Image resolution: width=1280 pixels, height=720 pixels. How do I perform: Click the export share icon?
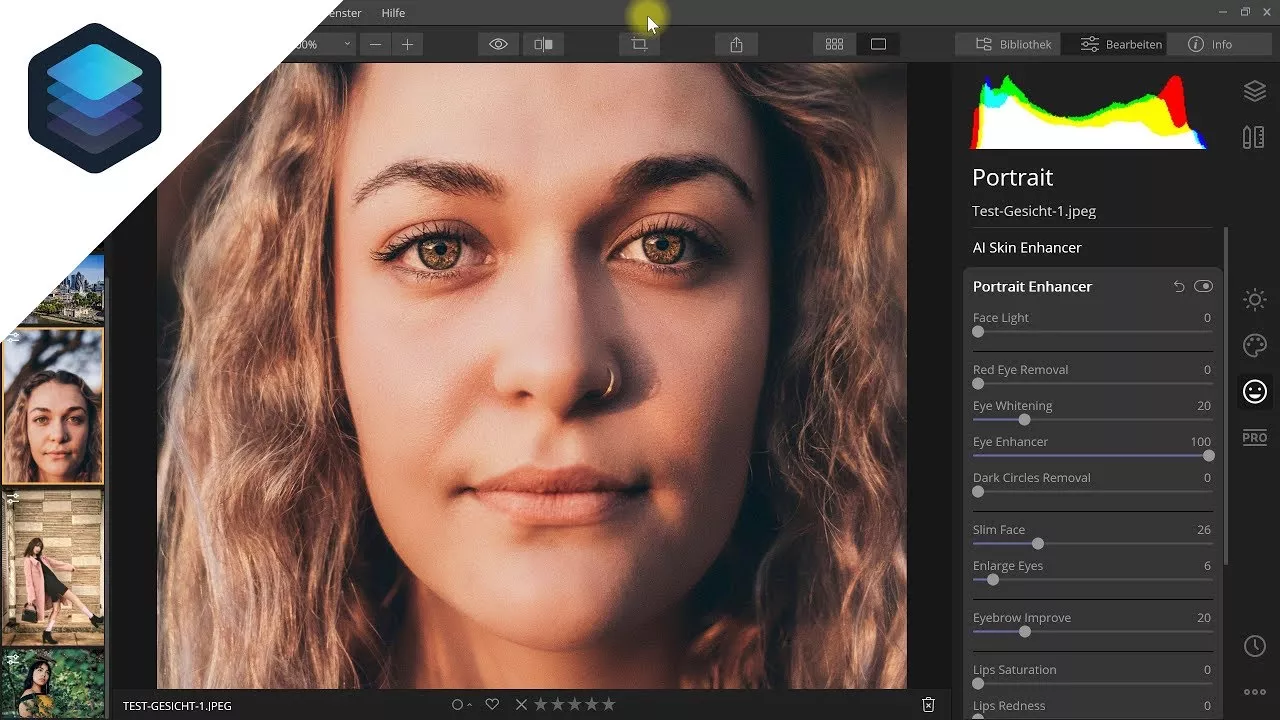[x=737, y=45]
